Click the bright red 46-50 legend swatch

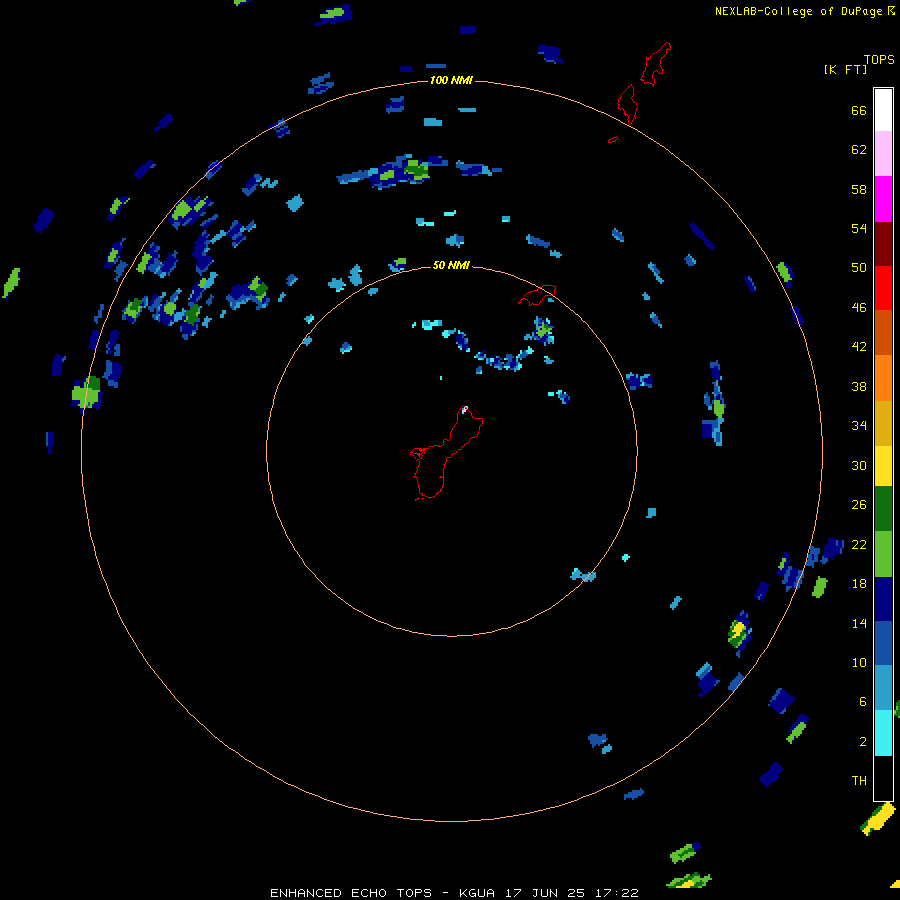coord(883,288)
